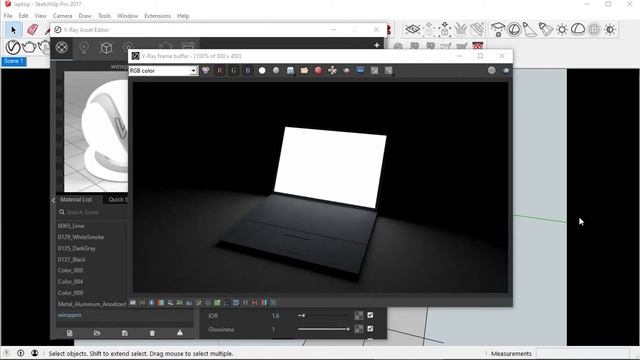Screen dimensions: 640x360
Task: Open Material List tab
Action: point(76,199)
